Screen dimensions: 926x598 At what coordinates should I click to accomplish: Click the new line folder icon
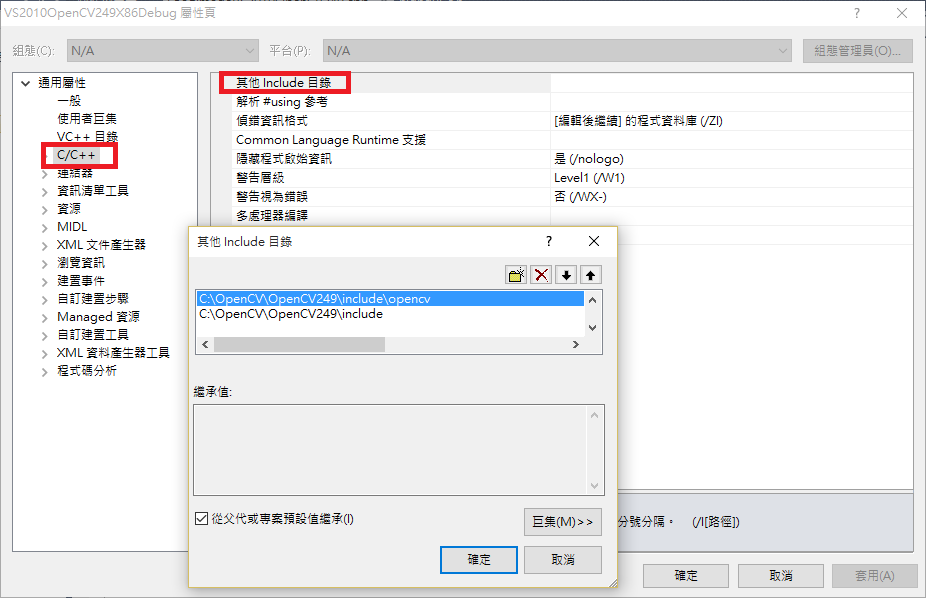point(516,275)
